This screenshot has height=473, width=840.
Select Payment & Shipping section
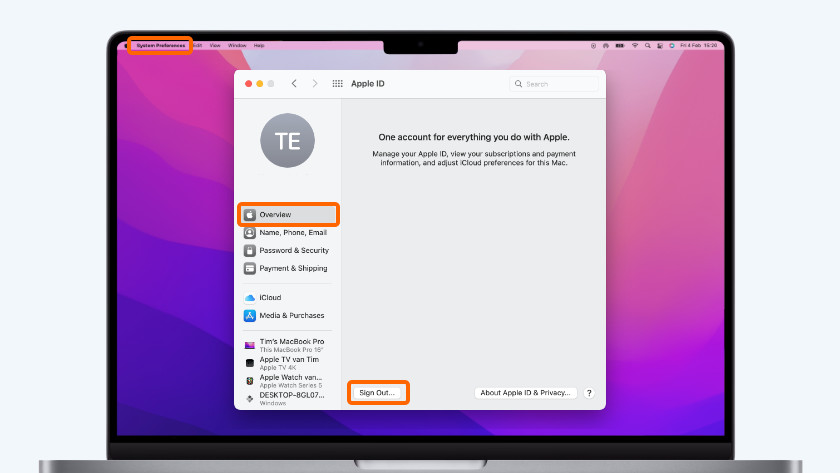288,269
